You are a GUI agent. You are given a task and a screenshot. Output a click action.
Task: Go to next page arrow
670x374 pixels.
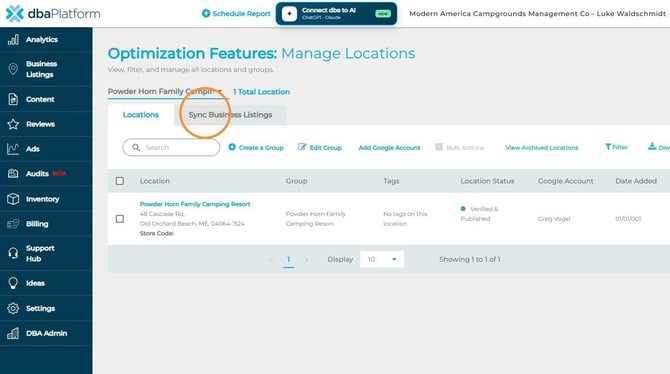pos(306,259)
